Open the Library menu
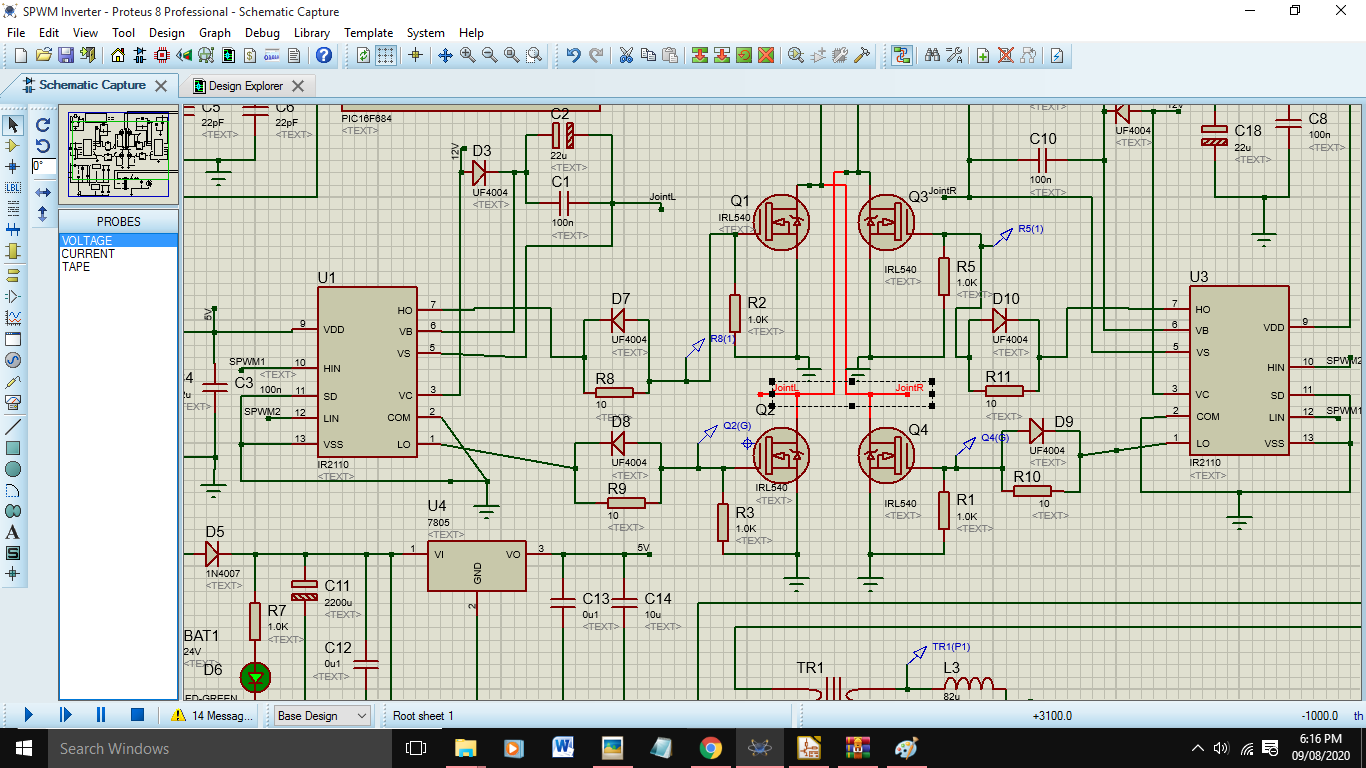Viewport: 1366px width, 768px height. pos(312,32)
